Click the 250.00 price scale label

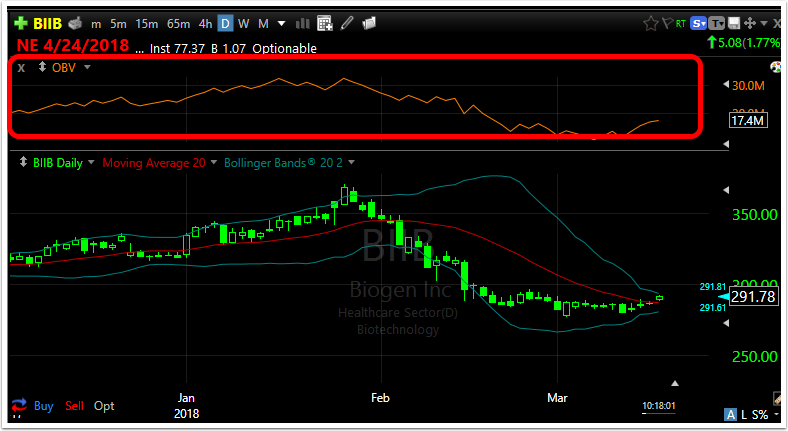(x=755, y=357)
